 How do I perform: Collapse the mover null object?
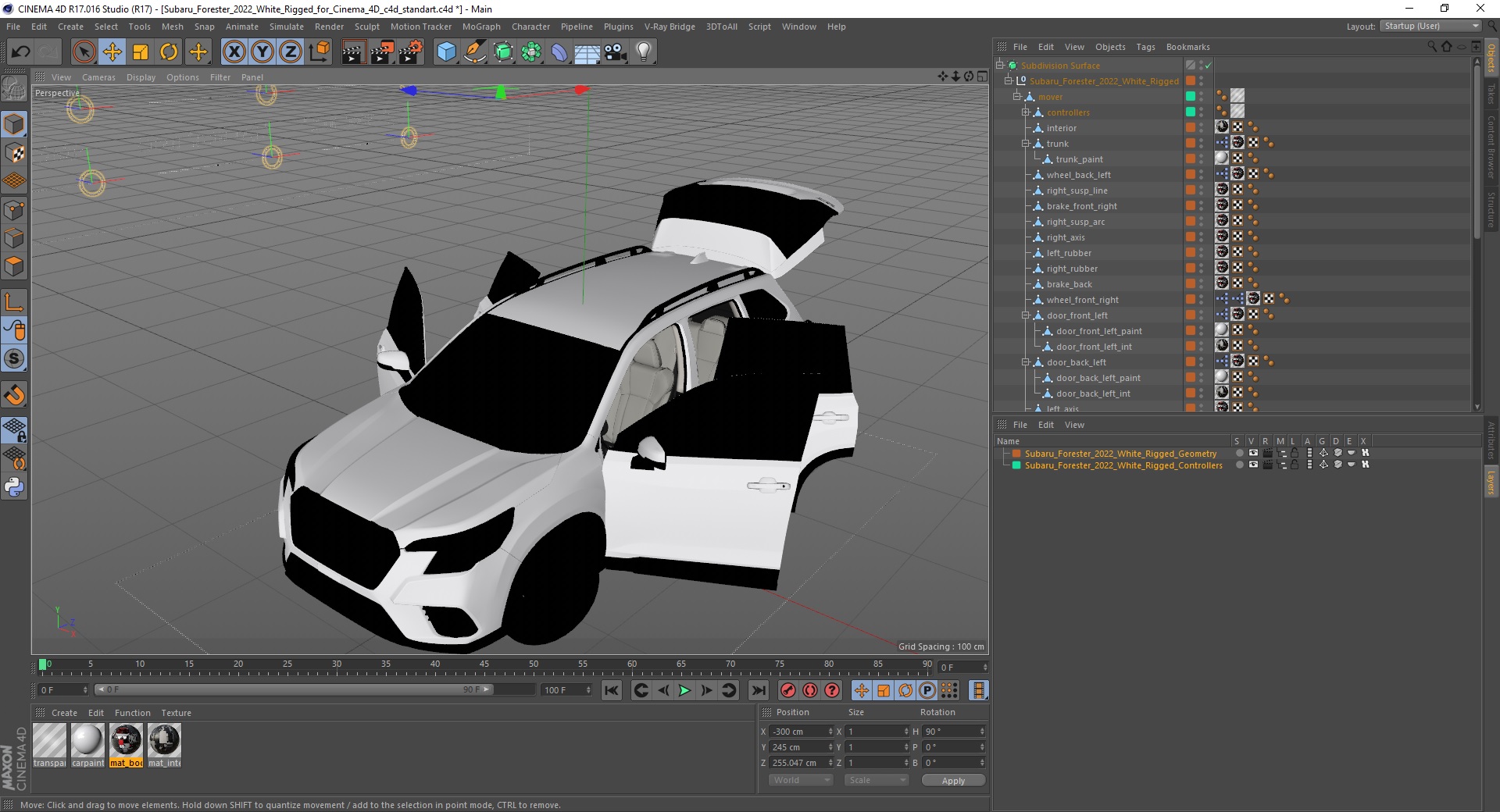1017,97
